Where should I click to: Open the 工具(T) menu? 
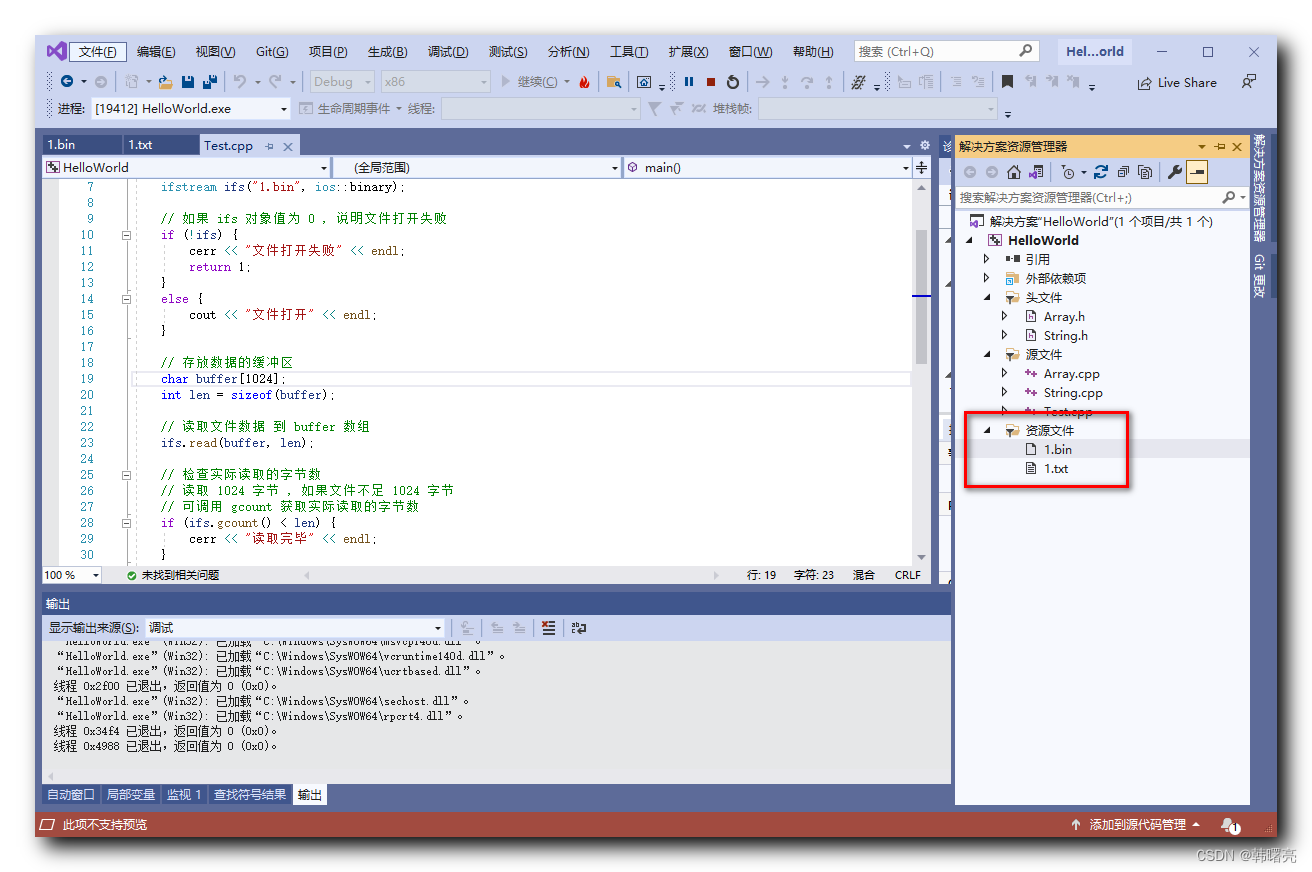[629, 52]
